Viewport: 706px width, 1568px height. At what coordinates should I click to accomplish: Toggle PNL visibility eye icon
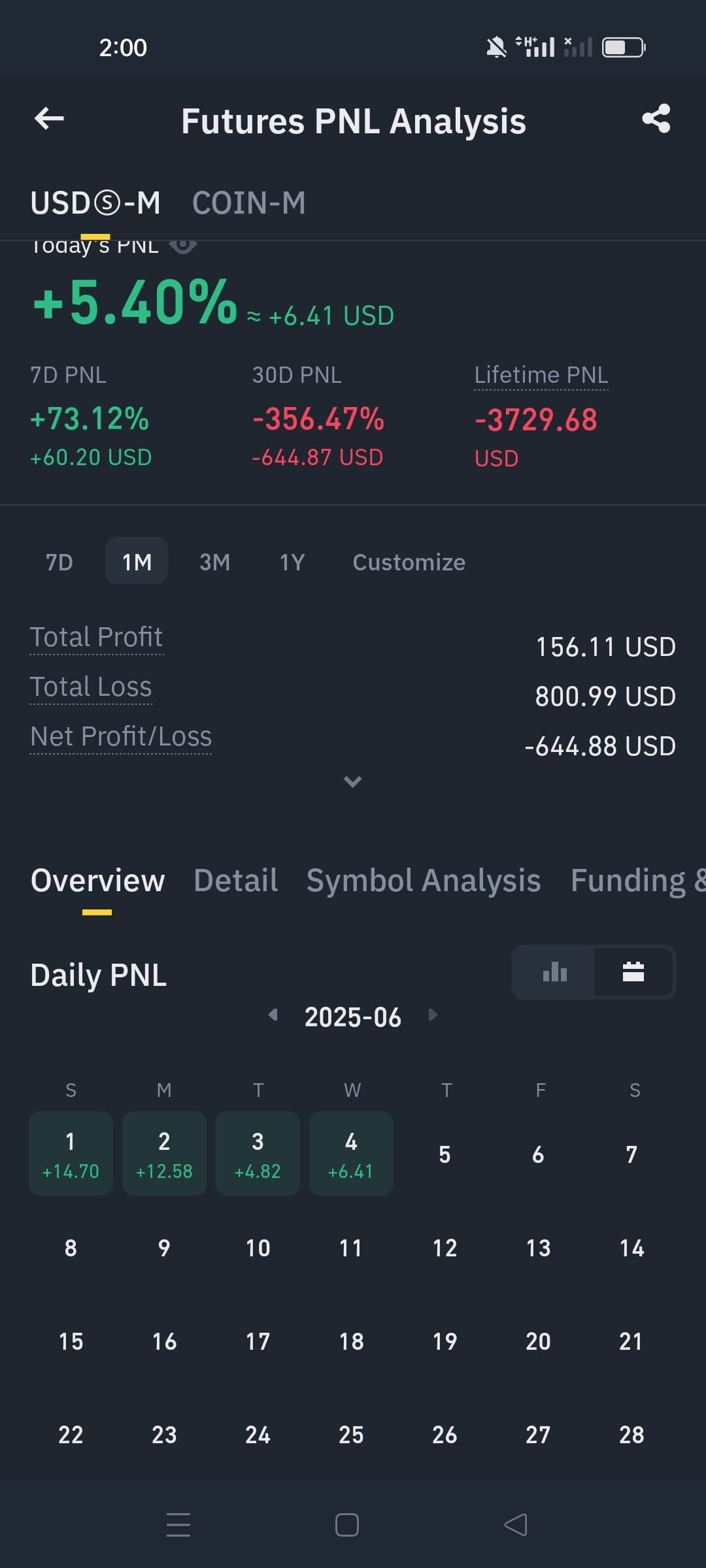[183, 246]
